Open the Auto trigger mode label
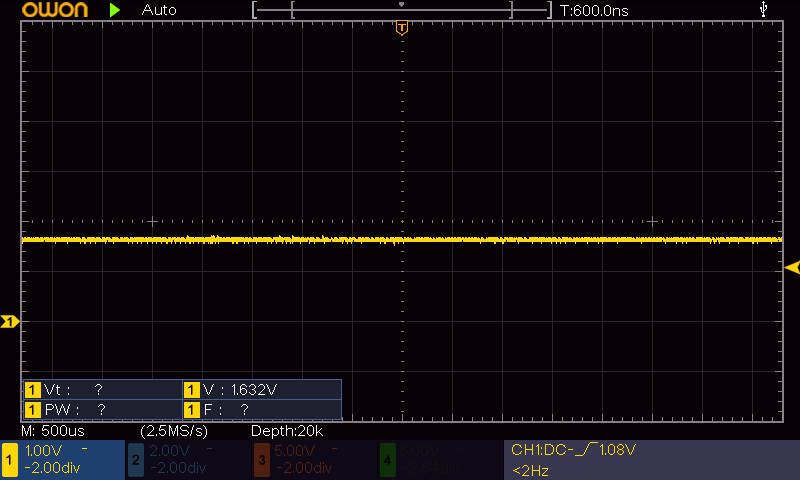Image resolution: width=800 pixels, height=480 pixels. (160, 10)
